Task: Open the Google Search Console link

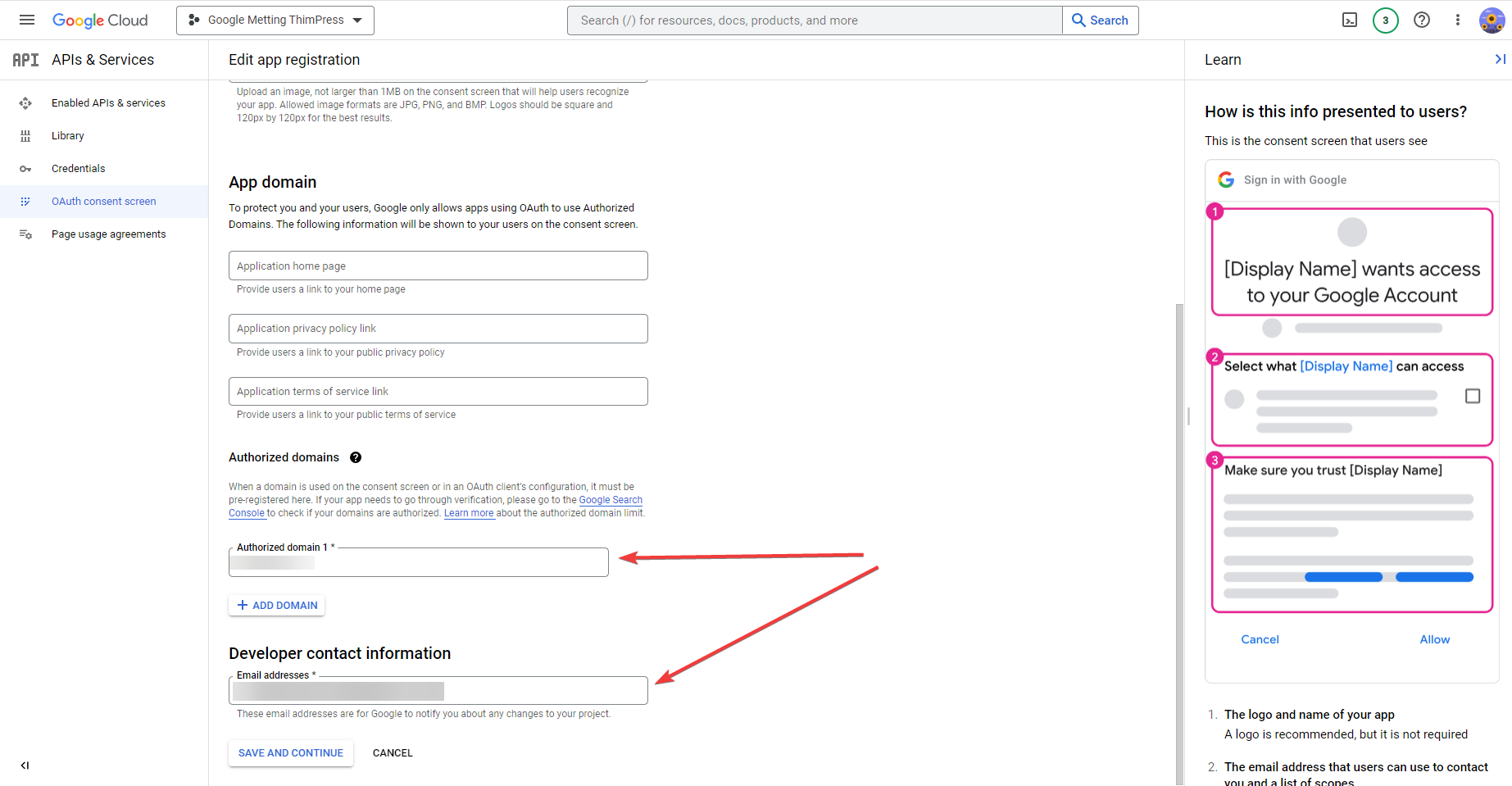Action: pyautogui.click(x=611, y=500)
